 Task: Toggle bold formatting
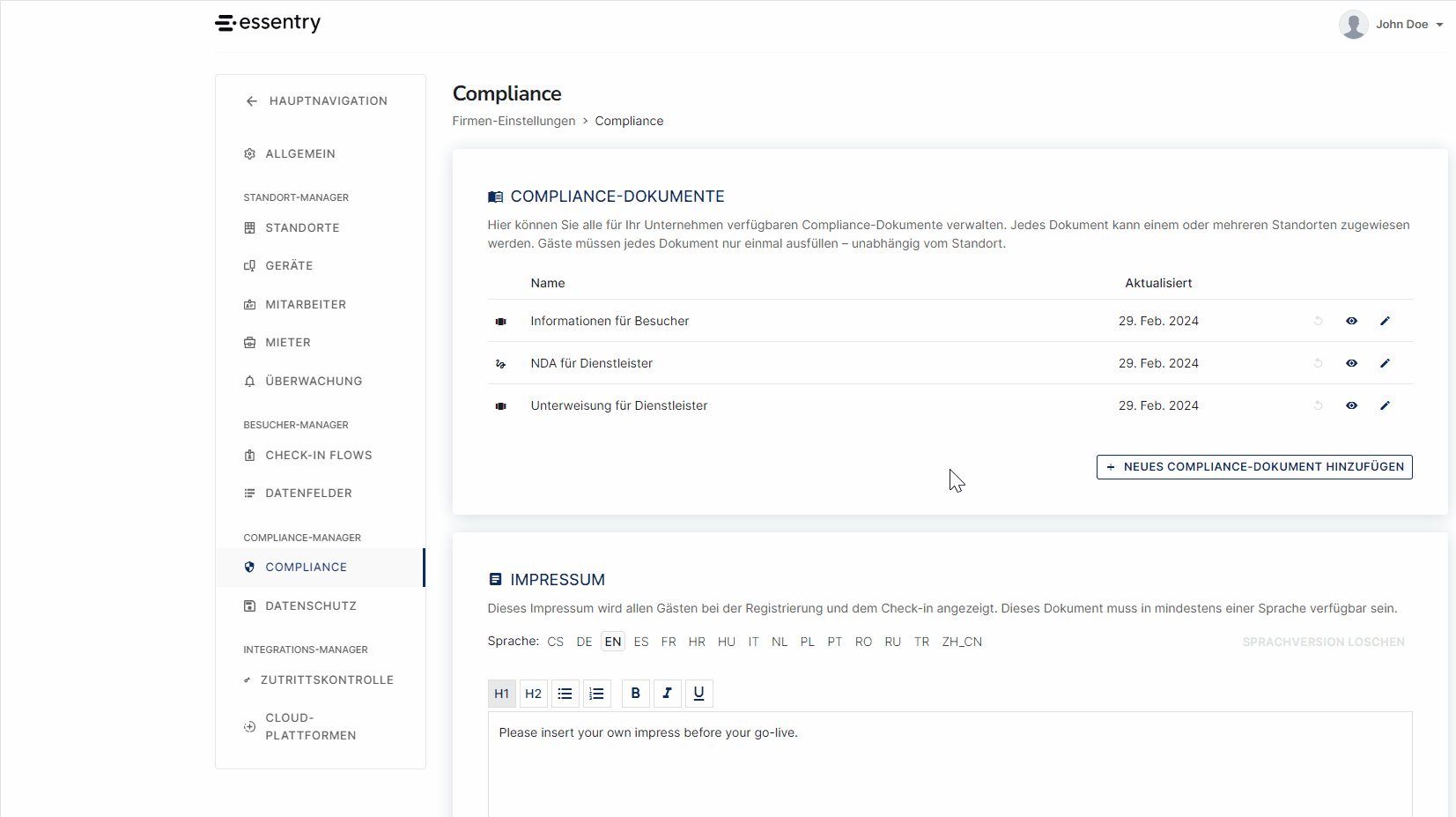tap(636, 694)
